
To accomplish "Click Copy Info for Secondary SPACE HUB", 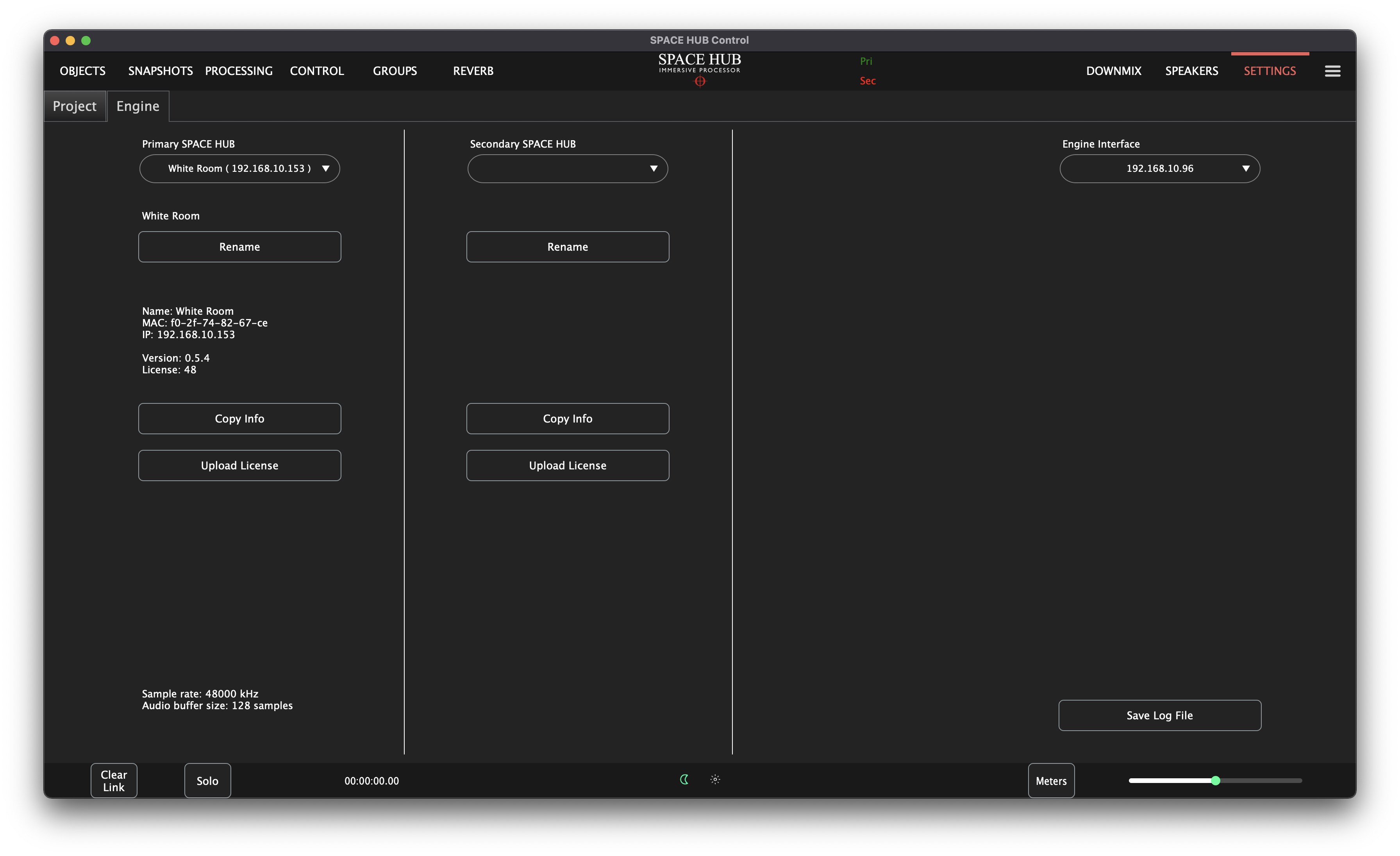I will pyautogui.click(x=568, y=419).
